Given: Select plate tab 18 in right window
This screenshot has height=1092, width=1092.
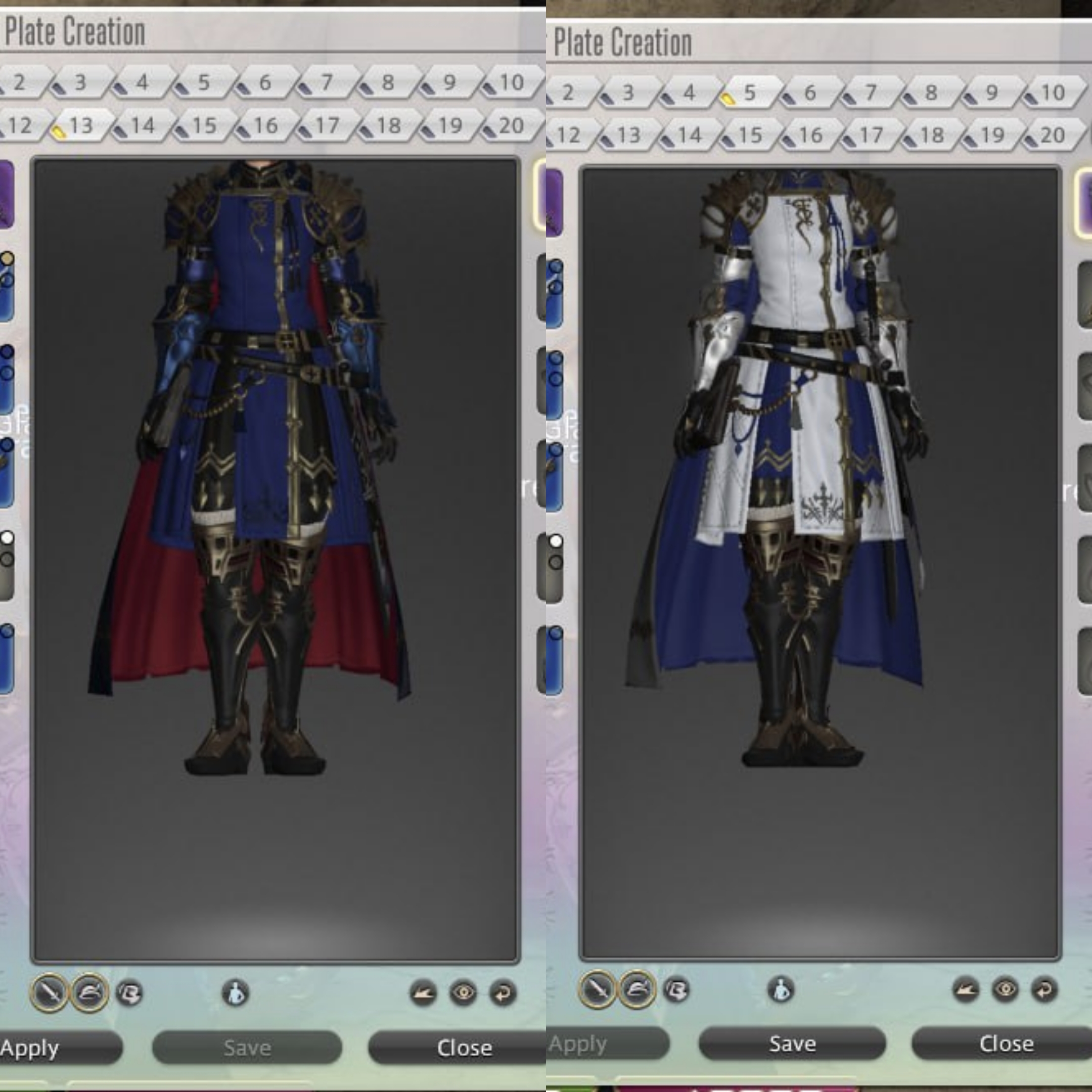Looking at the screenshot, I should (931, 135).
